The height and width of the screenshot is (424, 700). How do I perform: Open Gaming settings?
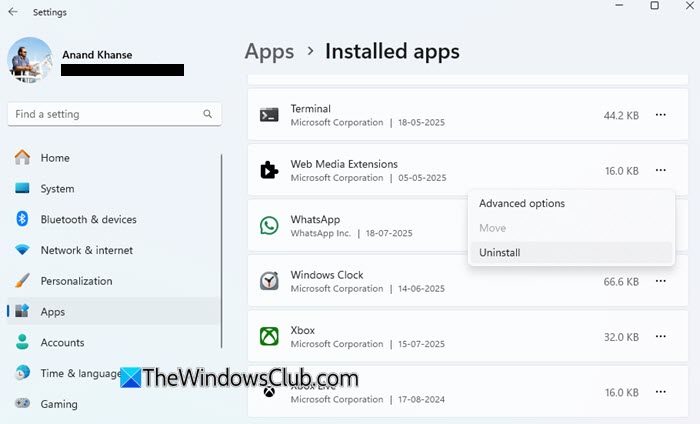click(x=113, y=404)
